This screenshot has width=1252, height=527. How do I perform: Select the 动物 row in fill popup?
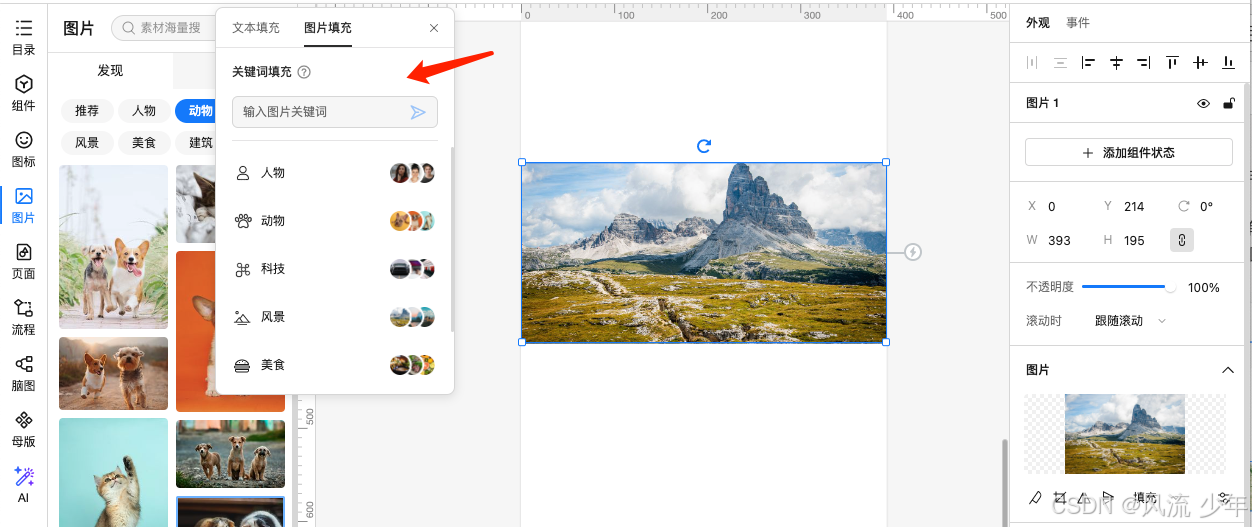point(334,221)
